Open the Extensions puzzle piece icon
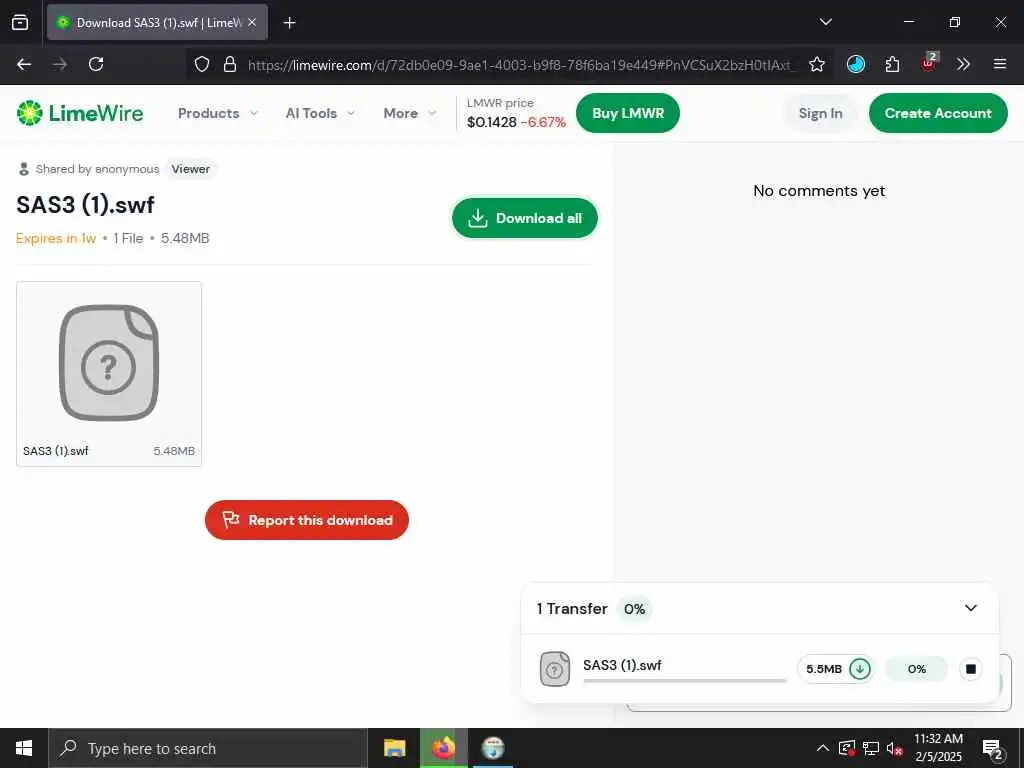This screenshot has width=1024, height=768. pyautogui.click(x=892, y=64)
